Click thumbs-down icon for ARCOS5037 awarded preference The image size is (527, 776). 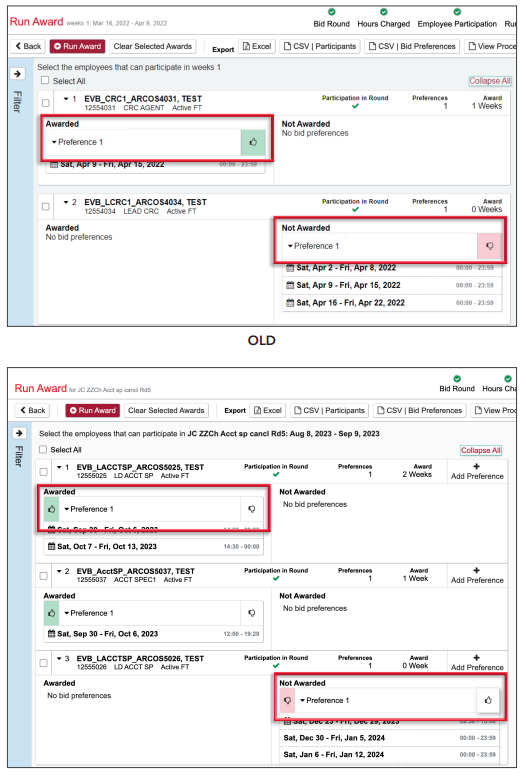click(251, 613)
